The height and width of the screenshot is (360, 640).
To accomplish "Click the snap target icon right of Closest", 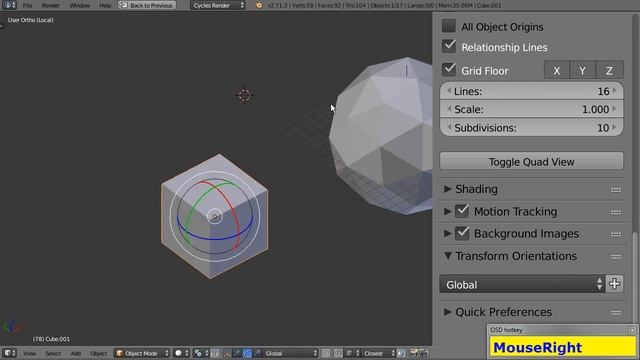I will pos(402,353).
